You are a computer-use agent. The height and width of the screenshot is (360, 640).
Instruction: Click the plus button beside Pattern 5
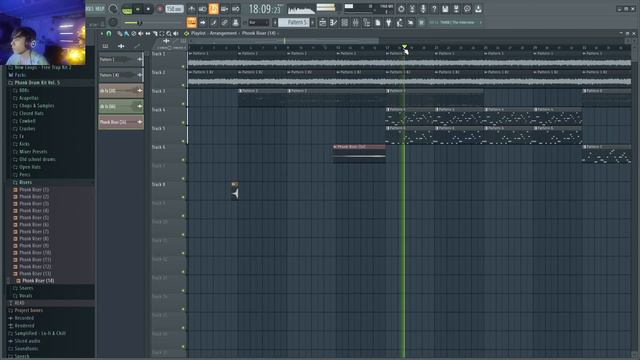(313, 22)
